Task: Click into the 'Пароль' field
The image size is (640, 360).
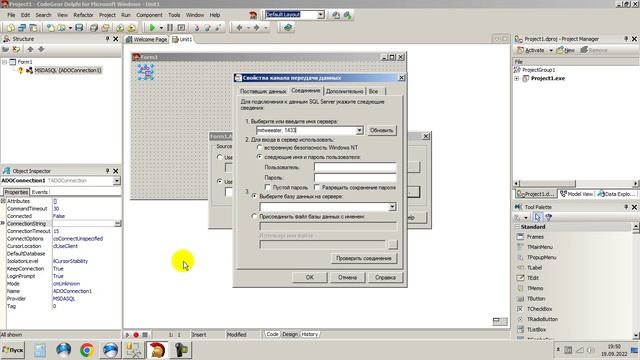Action: click(x=355, y=178)
